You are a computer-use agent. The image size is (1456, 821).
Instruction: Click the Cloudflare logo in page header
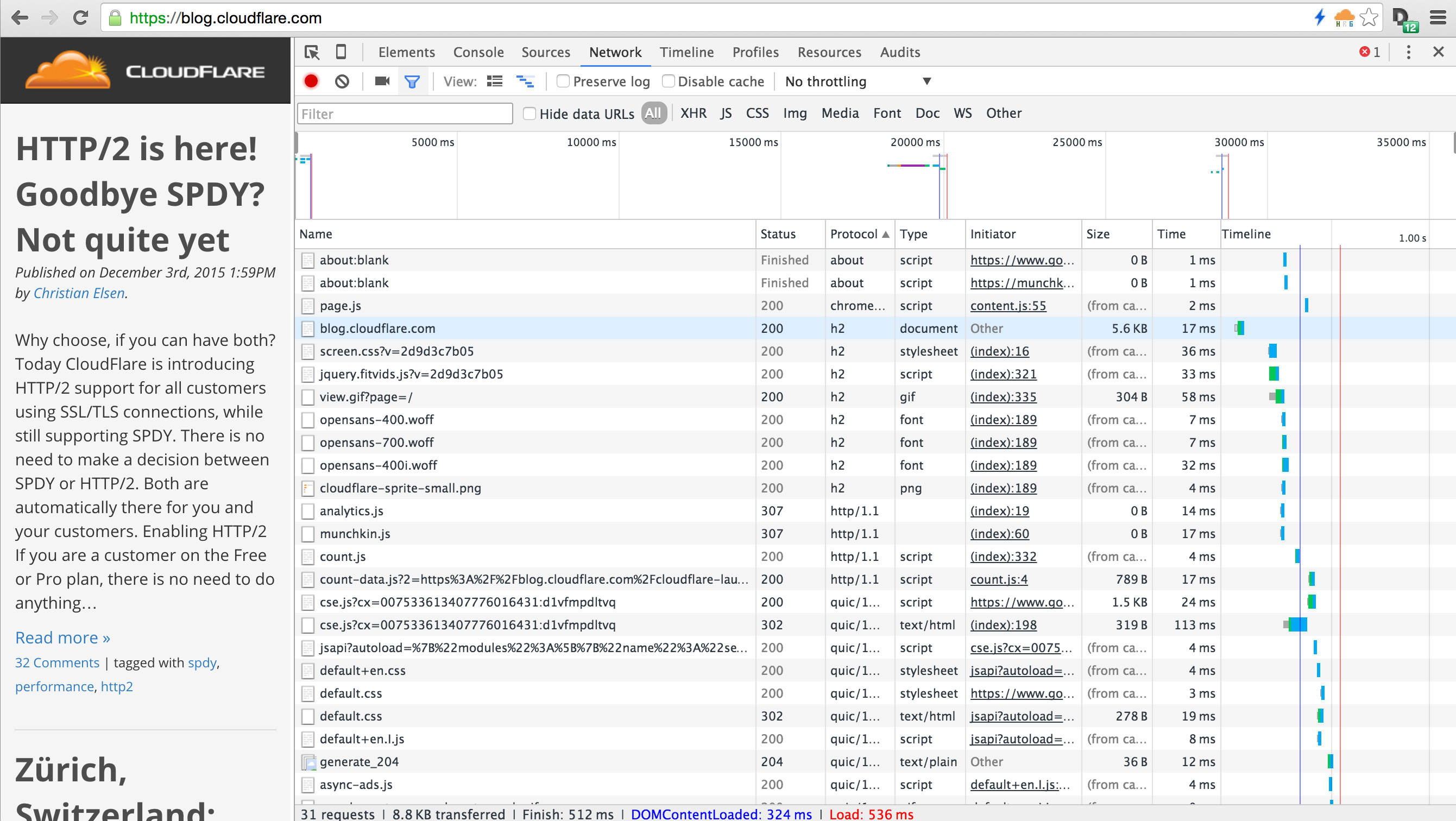[145, 71]
